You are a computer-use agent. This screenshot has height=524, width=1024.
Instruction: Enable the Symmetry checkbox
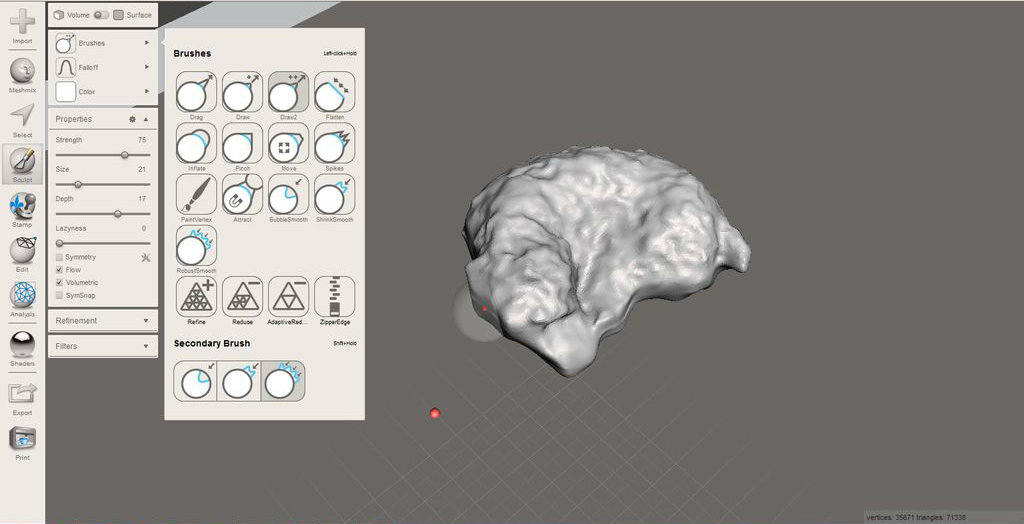(59, 257)
